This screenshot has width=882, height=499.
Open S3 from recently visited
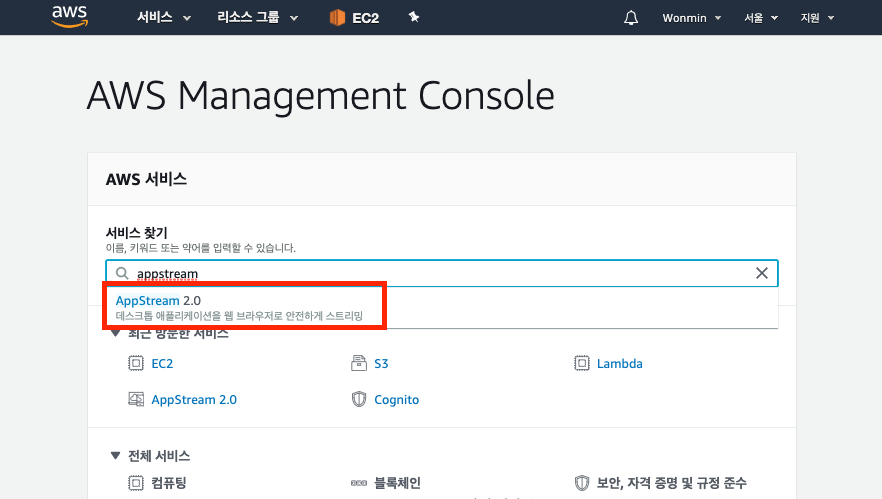[x=381, y=363]
